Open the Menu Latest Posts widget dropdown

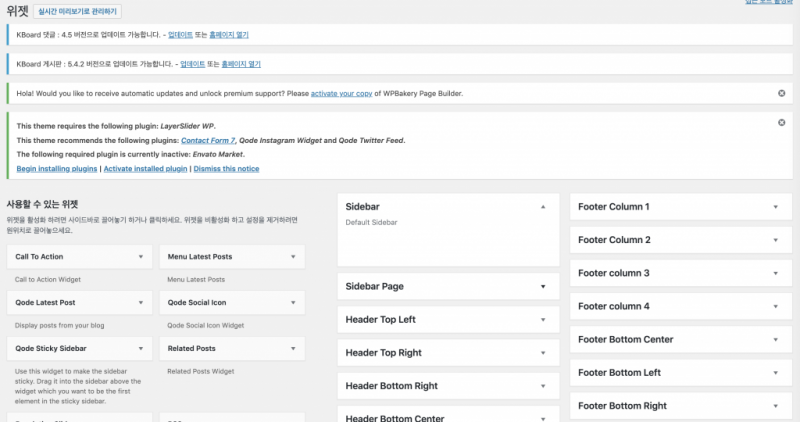pos(292,257)
